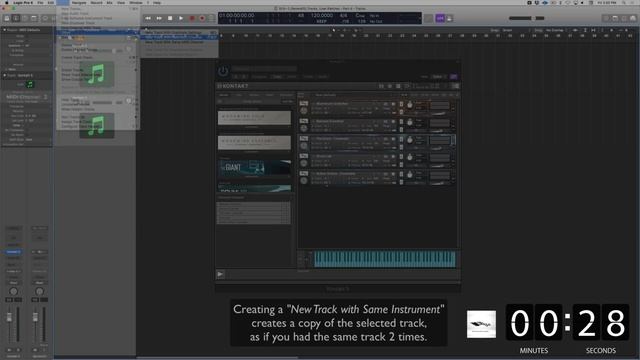Rewind the transport
The width and height of the screenshot is (640, 360).
click(x=148, y=18)
